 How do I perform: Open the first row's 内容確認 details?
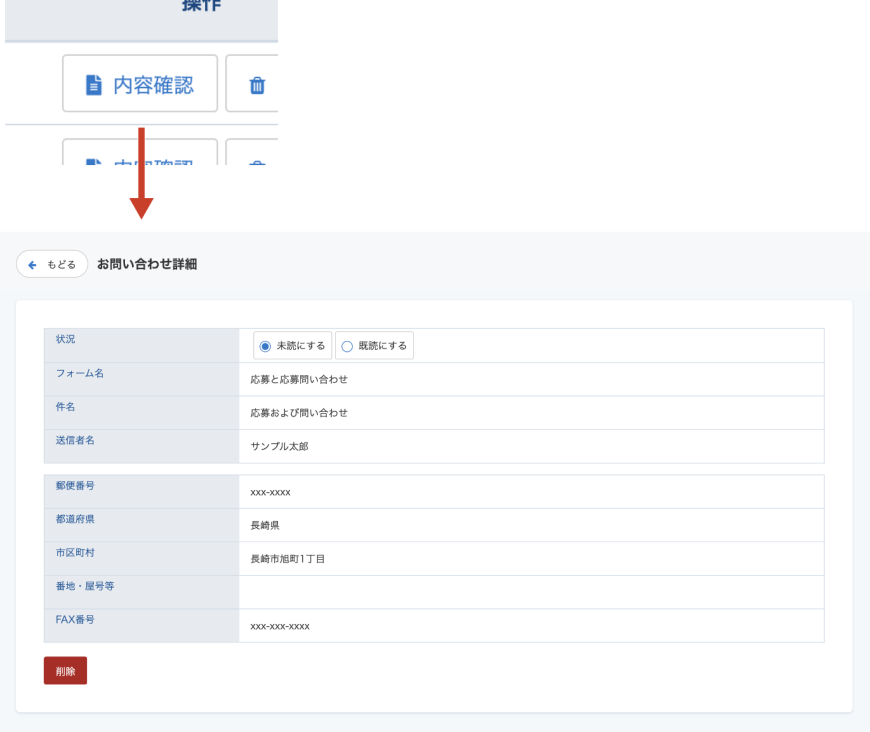point(140,84)
